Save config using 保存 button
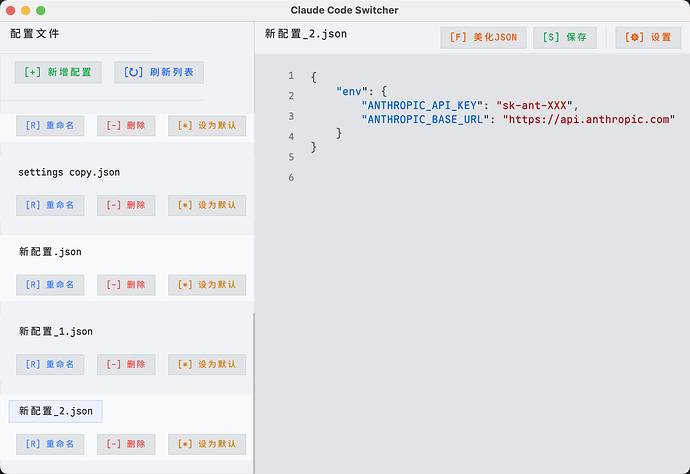690x474 pixels. point(565,37)
